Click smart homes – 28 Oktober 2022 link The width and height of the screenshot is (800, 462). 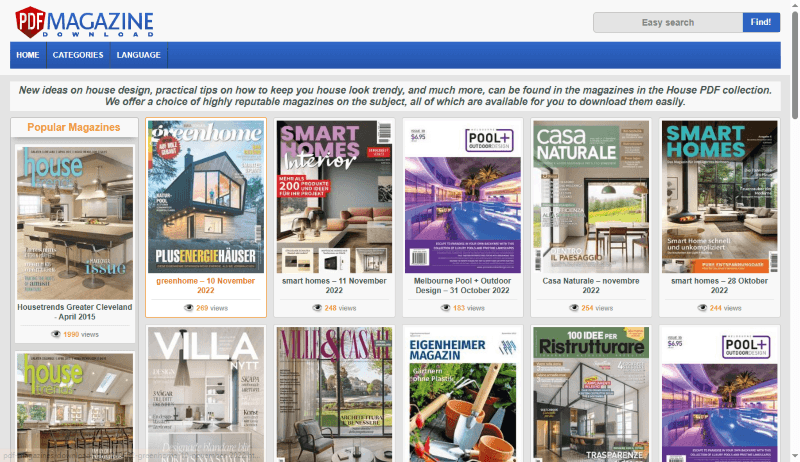[719, 286]
